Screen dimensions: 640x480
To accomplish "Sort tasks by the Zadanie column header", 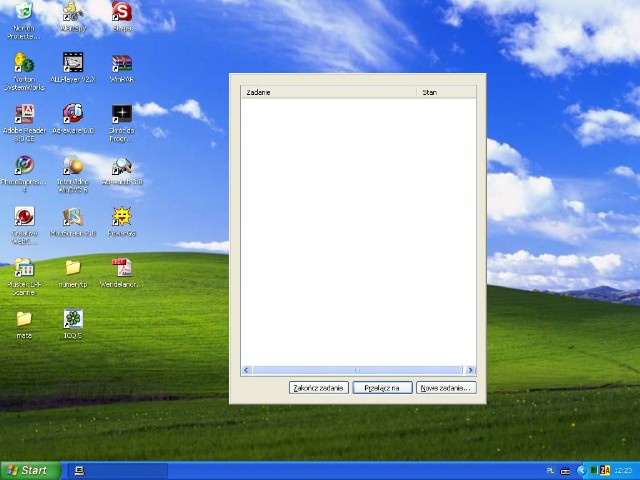I will tap(329, 92).
